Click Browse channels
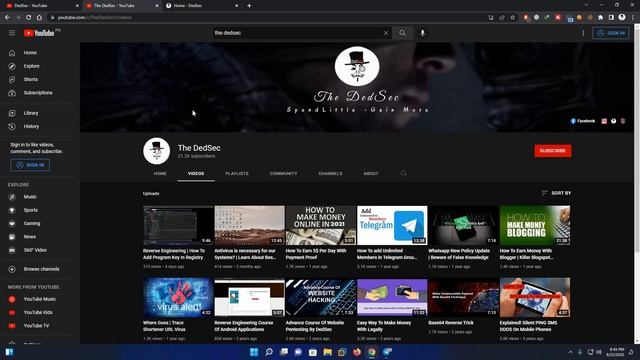The image size is (640, 360). coord(40,269)
